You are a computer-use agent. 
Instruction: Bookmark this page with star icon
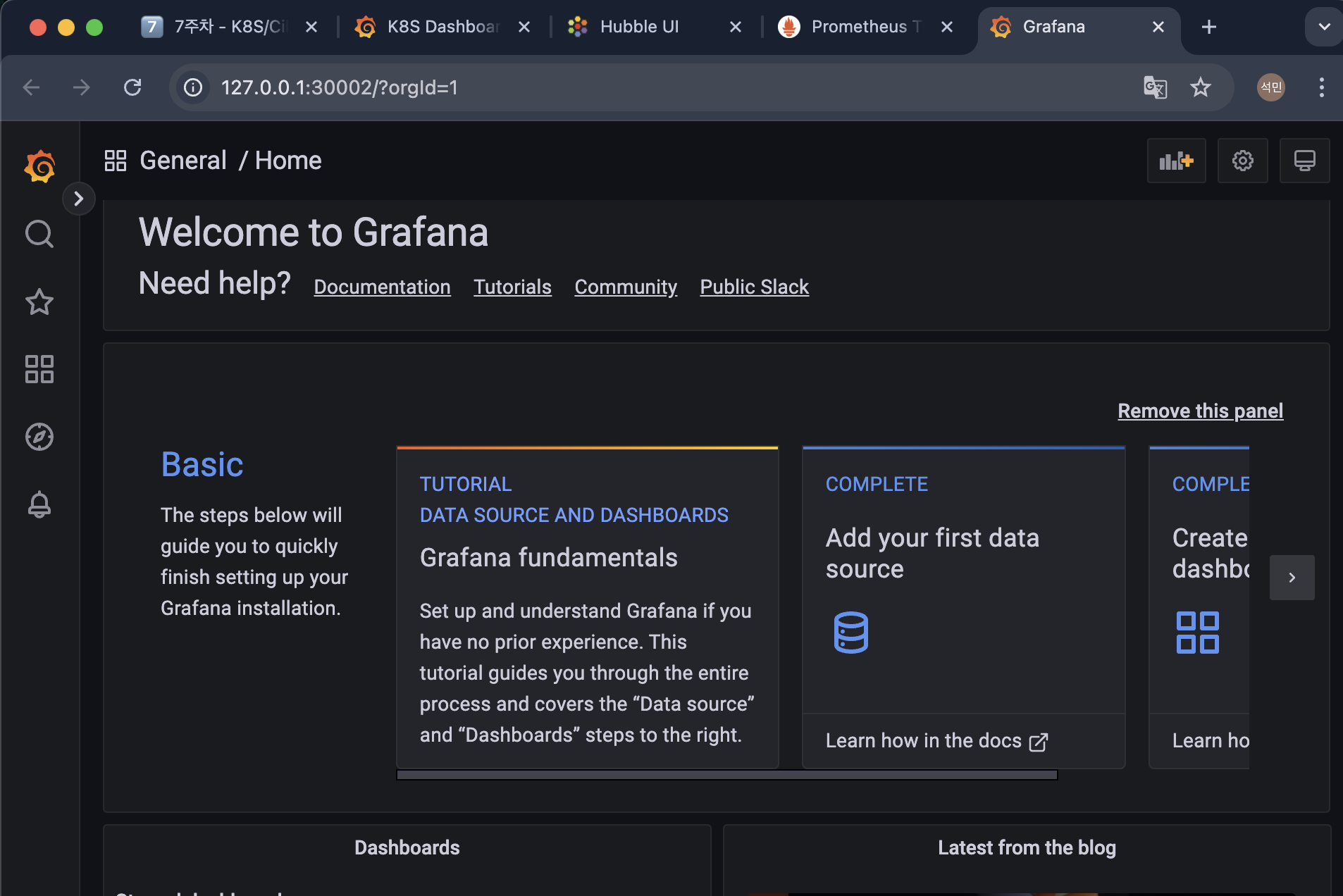point(1200,87)
